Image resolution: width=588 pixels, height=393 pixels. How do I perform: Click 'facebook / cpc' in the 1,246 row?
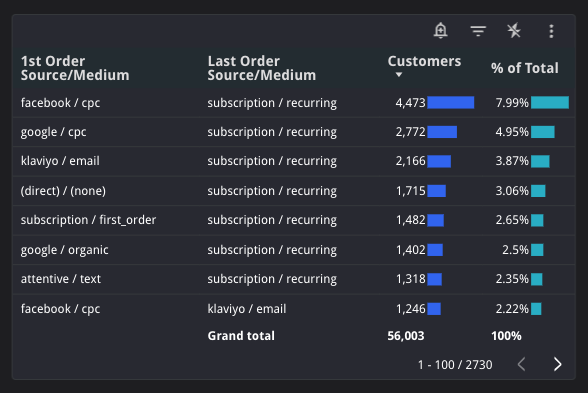pyautogui.click(x=60, y=309)
